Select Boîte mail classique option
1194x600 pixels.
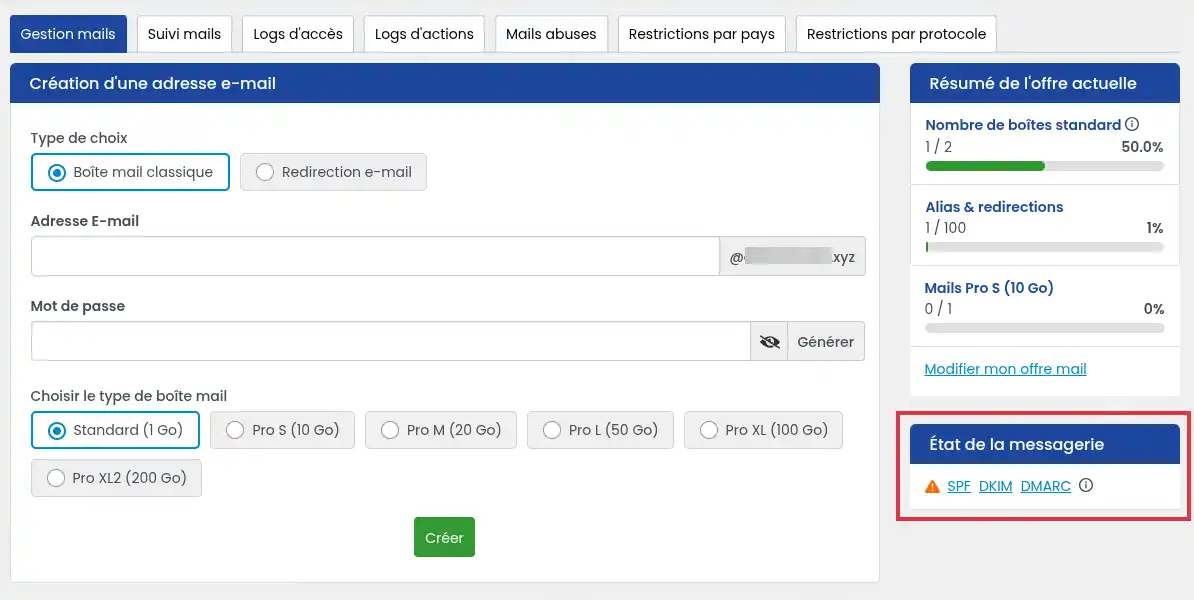(130, 172)
